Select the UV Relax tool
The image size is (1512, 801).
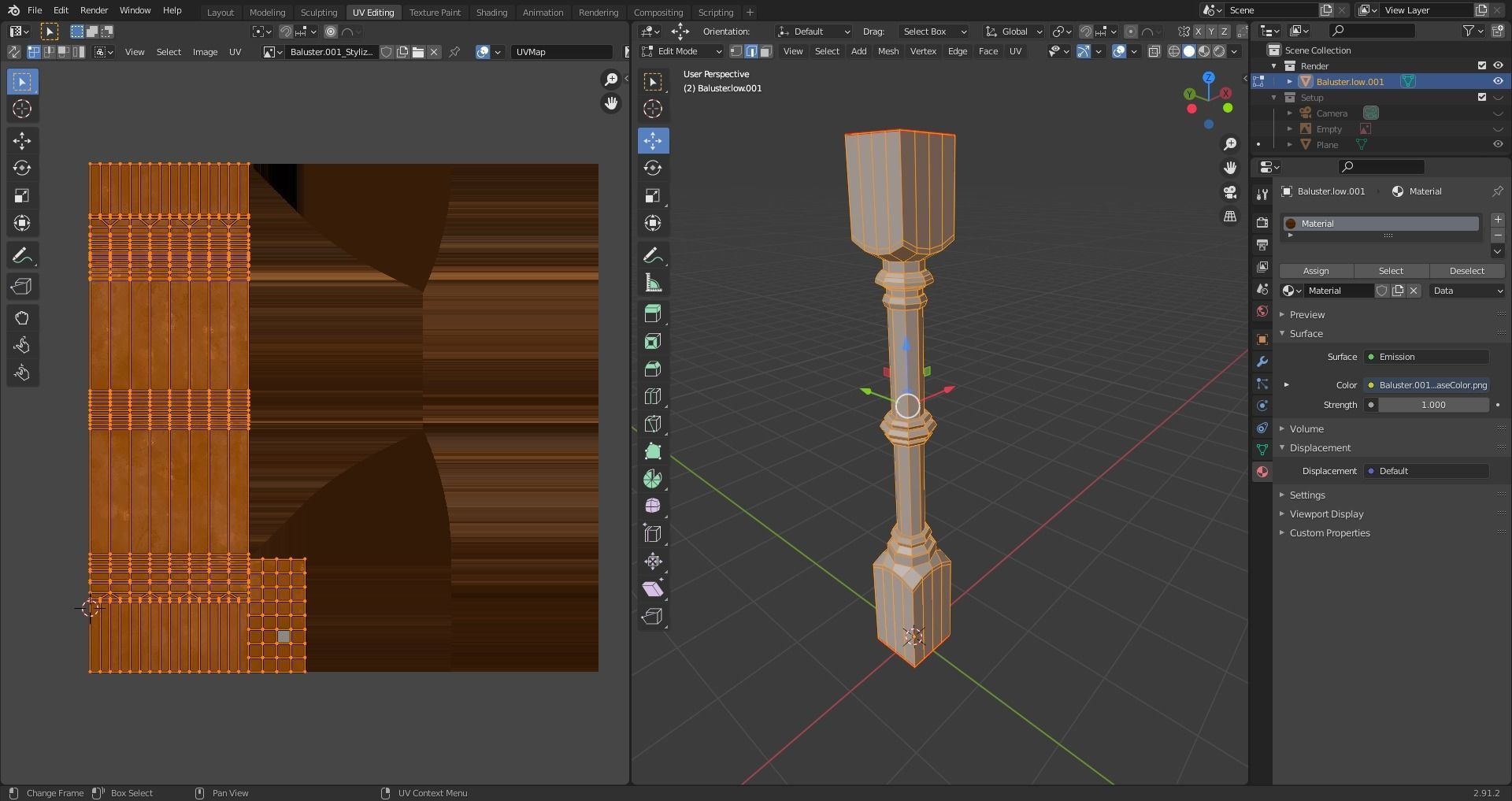[22, 346]
